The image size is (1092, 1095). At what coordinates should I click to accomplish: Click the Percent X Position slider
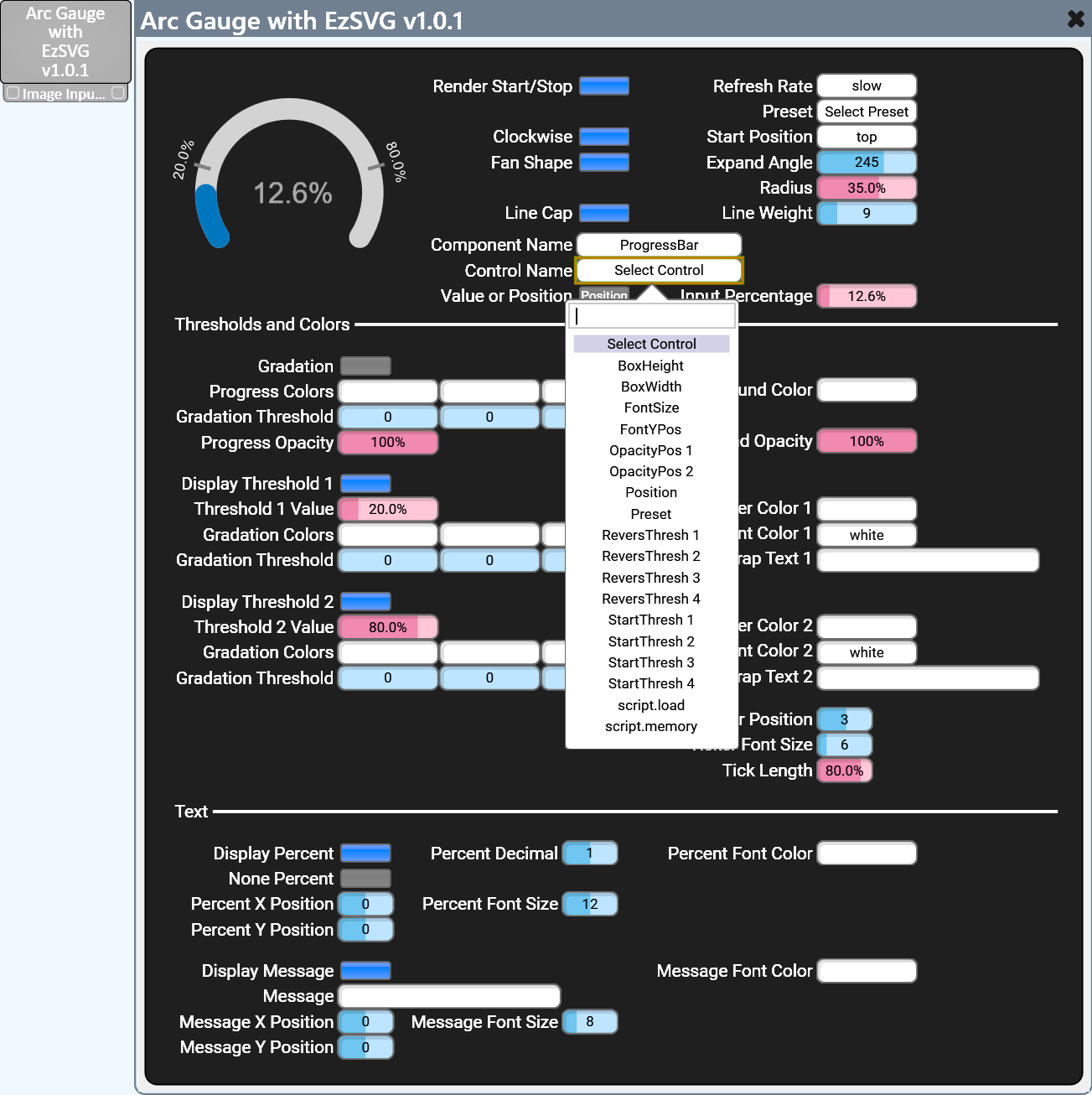point(365,904)
